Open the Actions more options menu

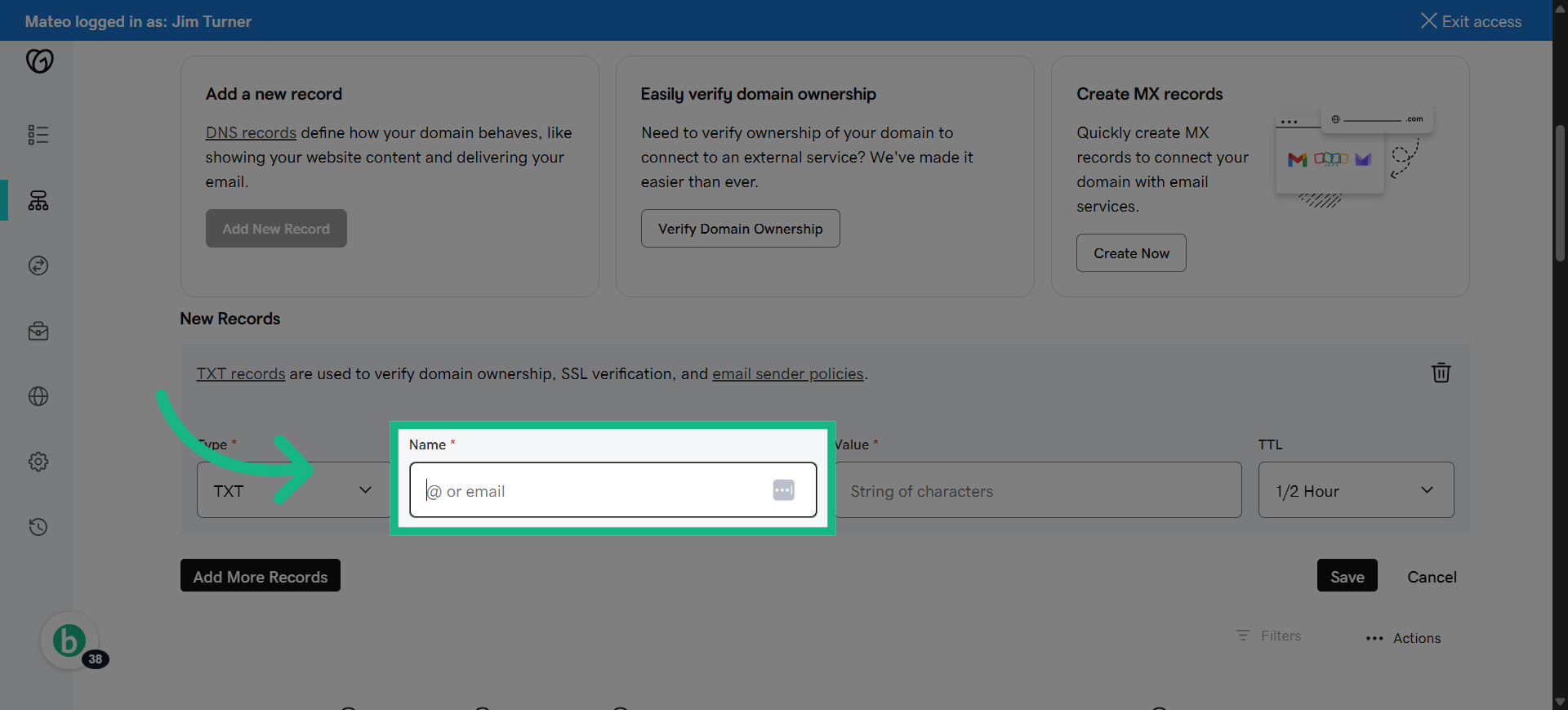[1403, 638]
